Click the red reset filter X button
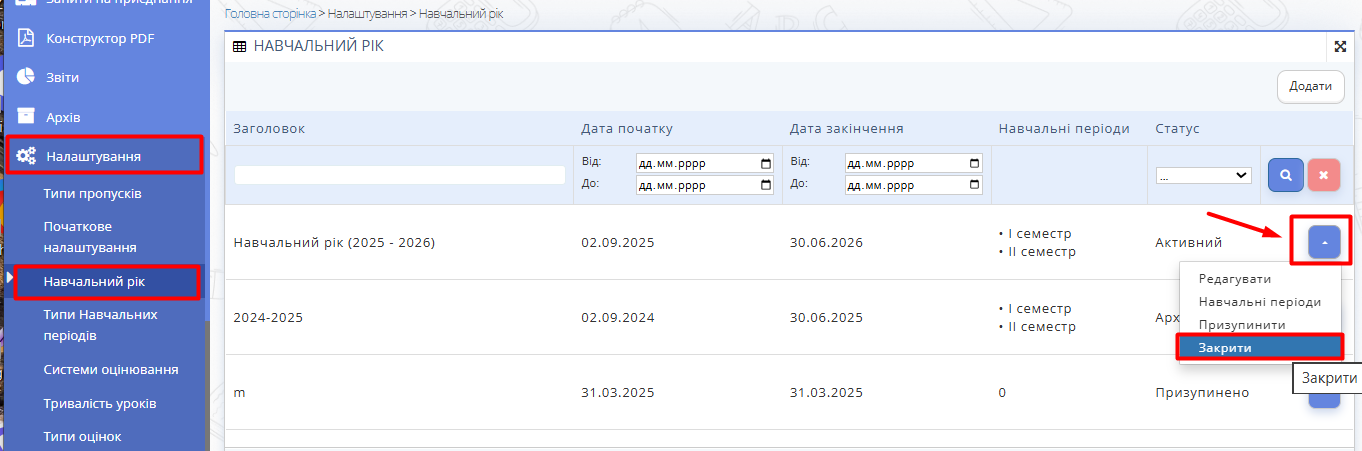This screenshot has width=1362, height=451. tap(1323, 174)
